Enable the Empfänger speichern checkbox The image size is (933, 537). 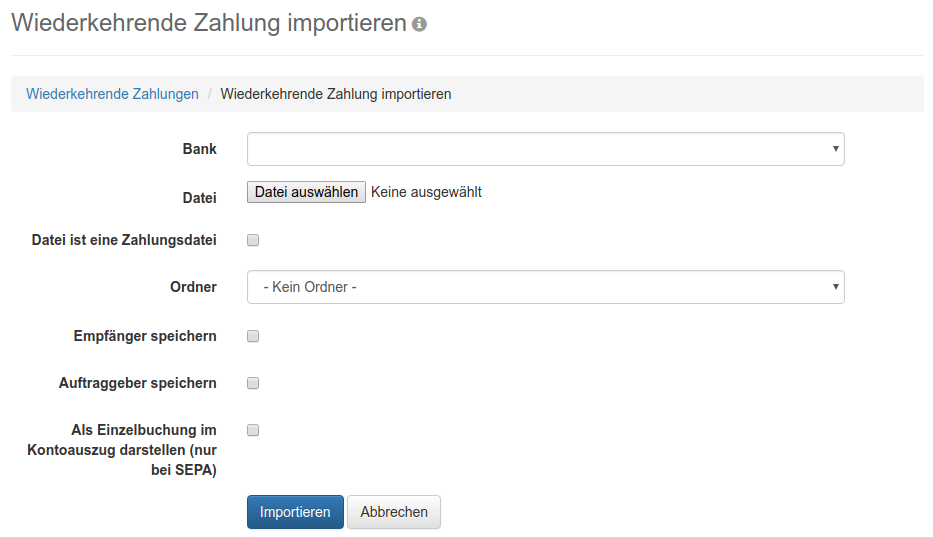(x=253, y=336)
